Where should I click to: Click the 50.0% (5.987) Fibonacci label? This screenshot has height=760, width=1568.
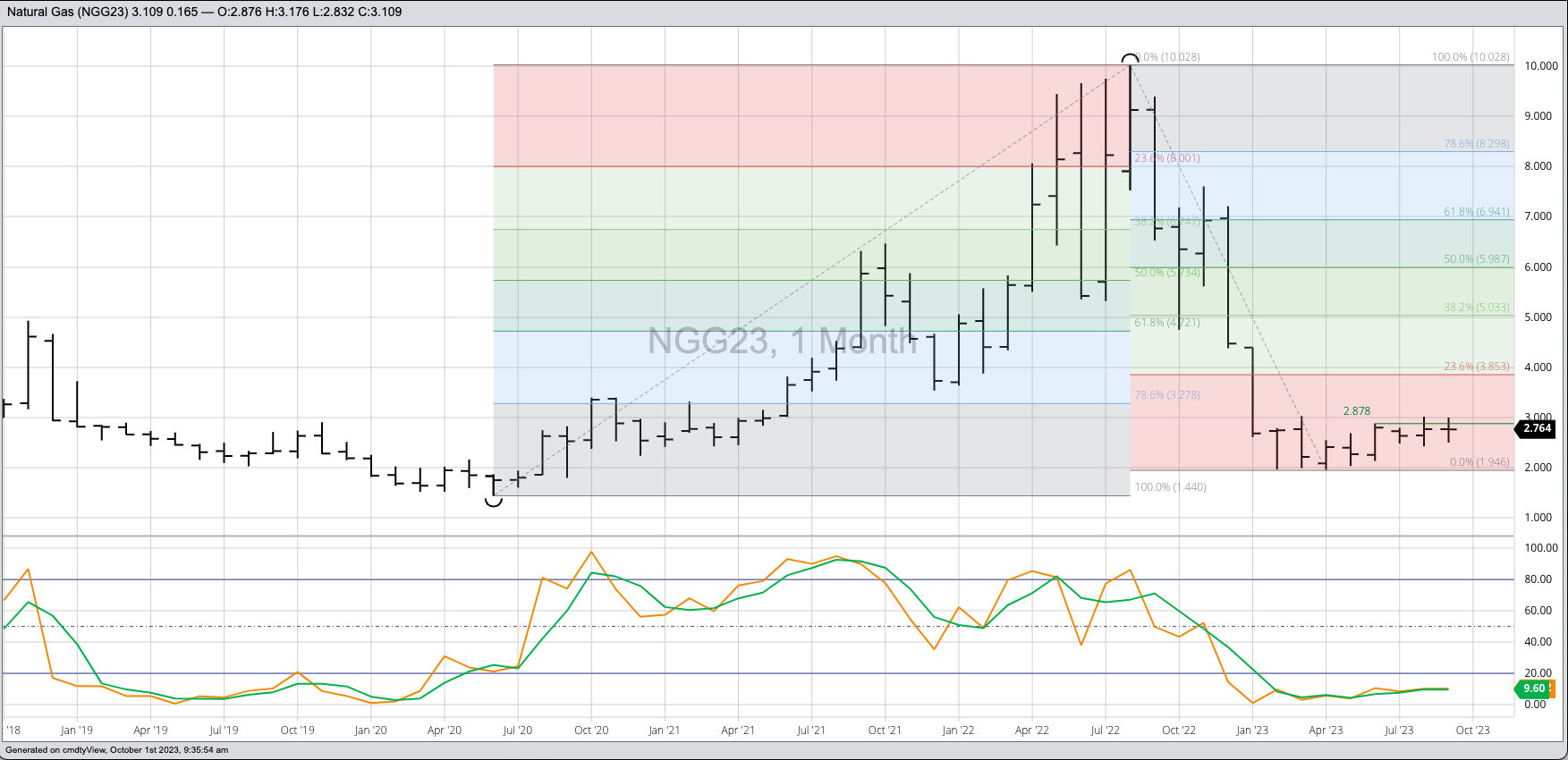tap(1476, 259)
